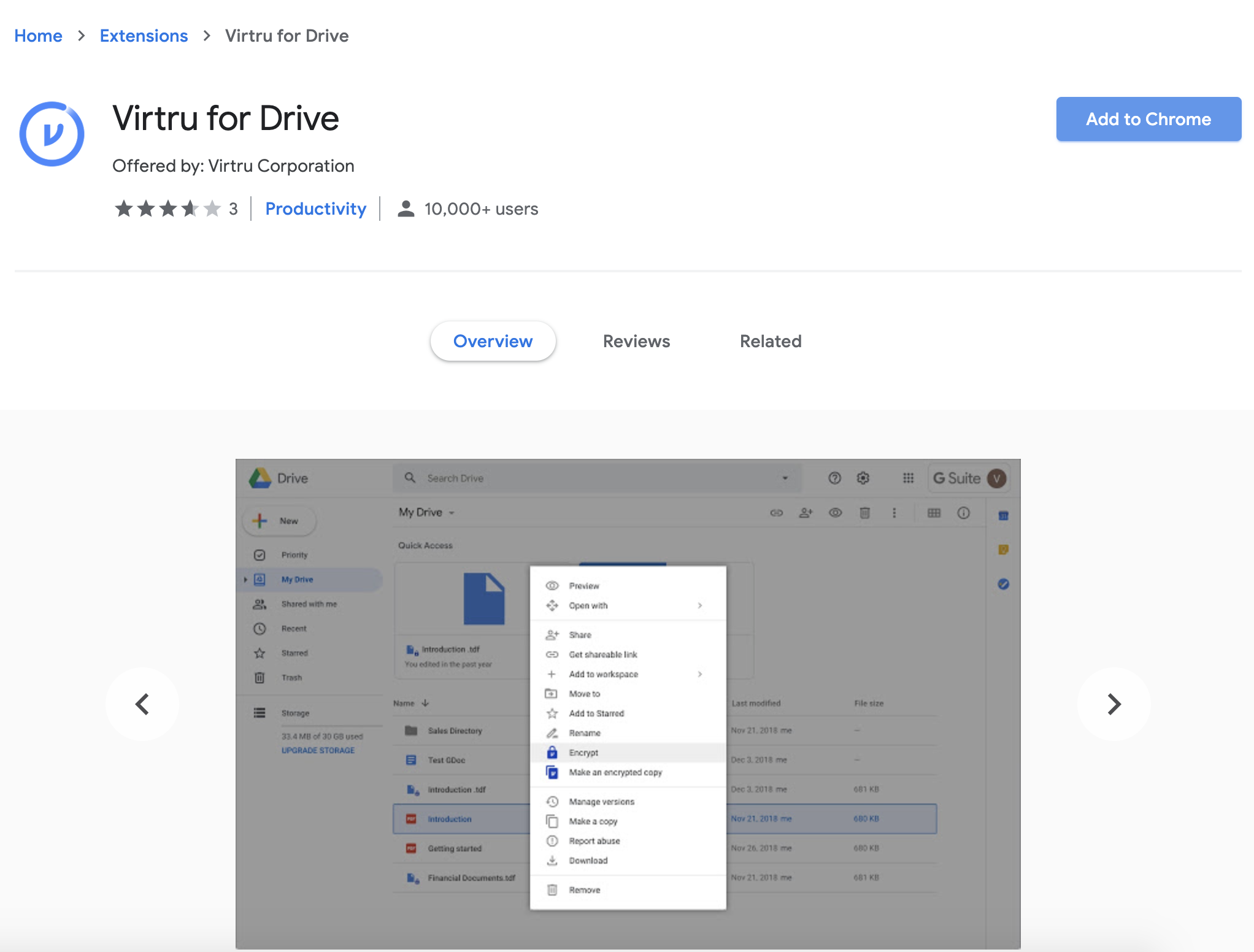Click the Rename pencil icon in context menu
This screenshot has width=1254, height=952.
[x=552, y=733]
